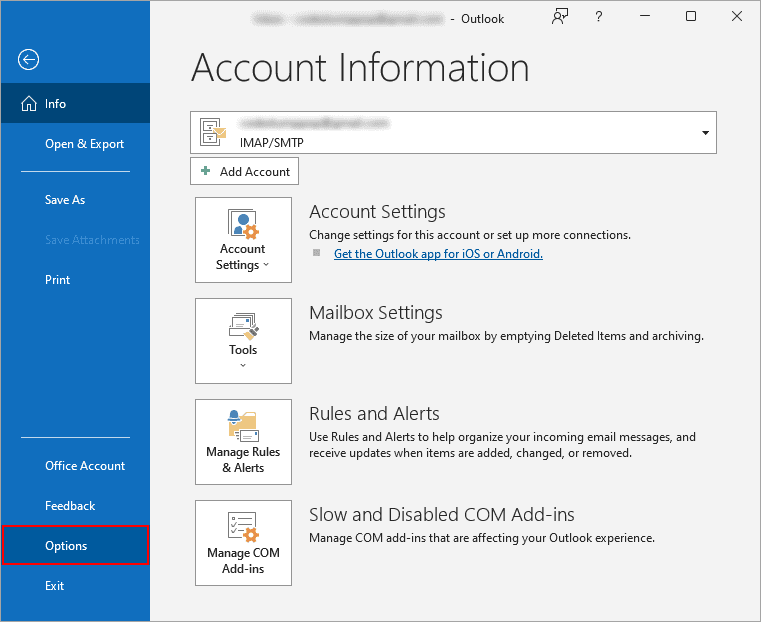Select Print in sidebar
The height and width of the screenshot is (622, 761).
pos(57,279)
